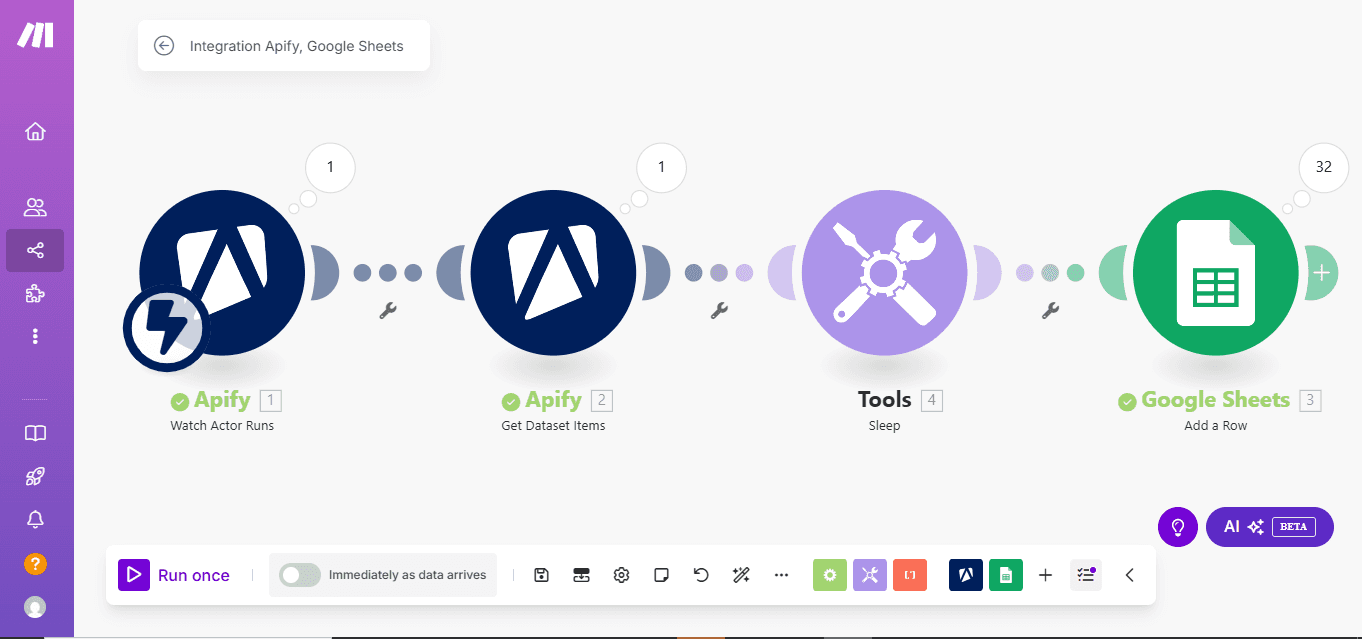The height and width of the screenshot is (639, 1362).
Task: Open the bell Notifications icon
Action: tap(35, 520)
